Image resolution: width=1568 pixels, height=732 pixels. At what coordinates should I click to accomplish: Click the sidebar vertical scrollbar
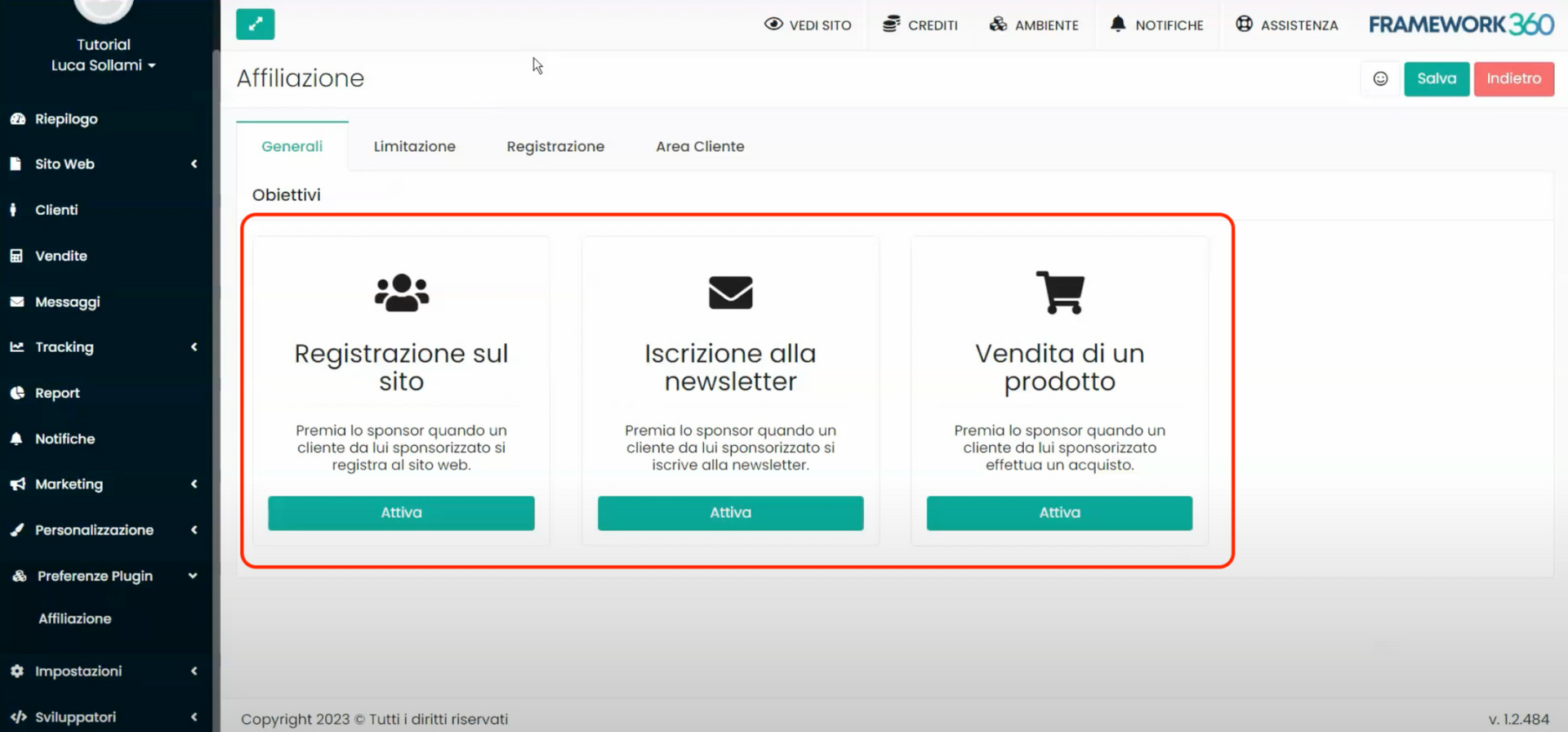216,391
